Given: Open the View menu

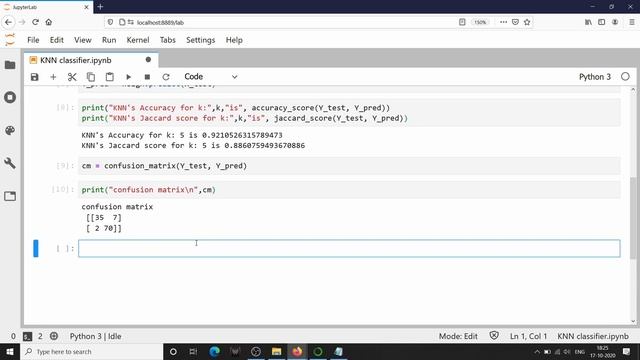Looking at the screenshot, I should click(x=82, y=40).
